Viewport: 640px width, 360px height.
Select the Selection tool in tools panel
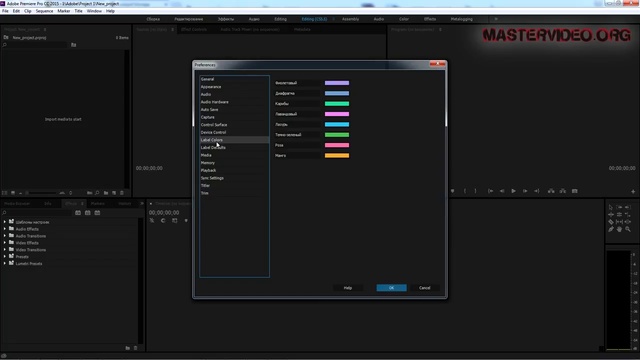point(611,207)
